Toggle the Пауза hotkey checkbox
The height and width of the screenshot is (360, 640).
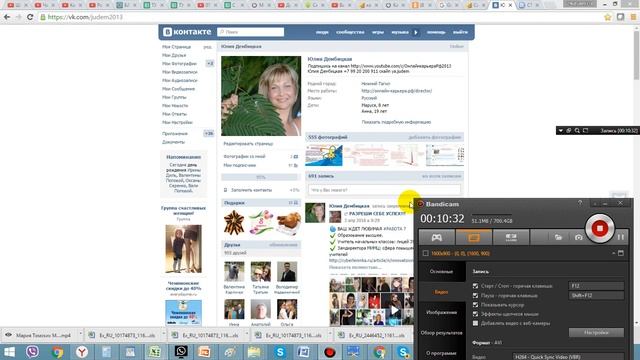coord(475,295)
